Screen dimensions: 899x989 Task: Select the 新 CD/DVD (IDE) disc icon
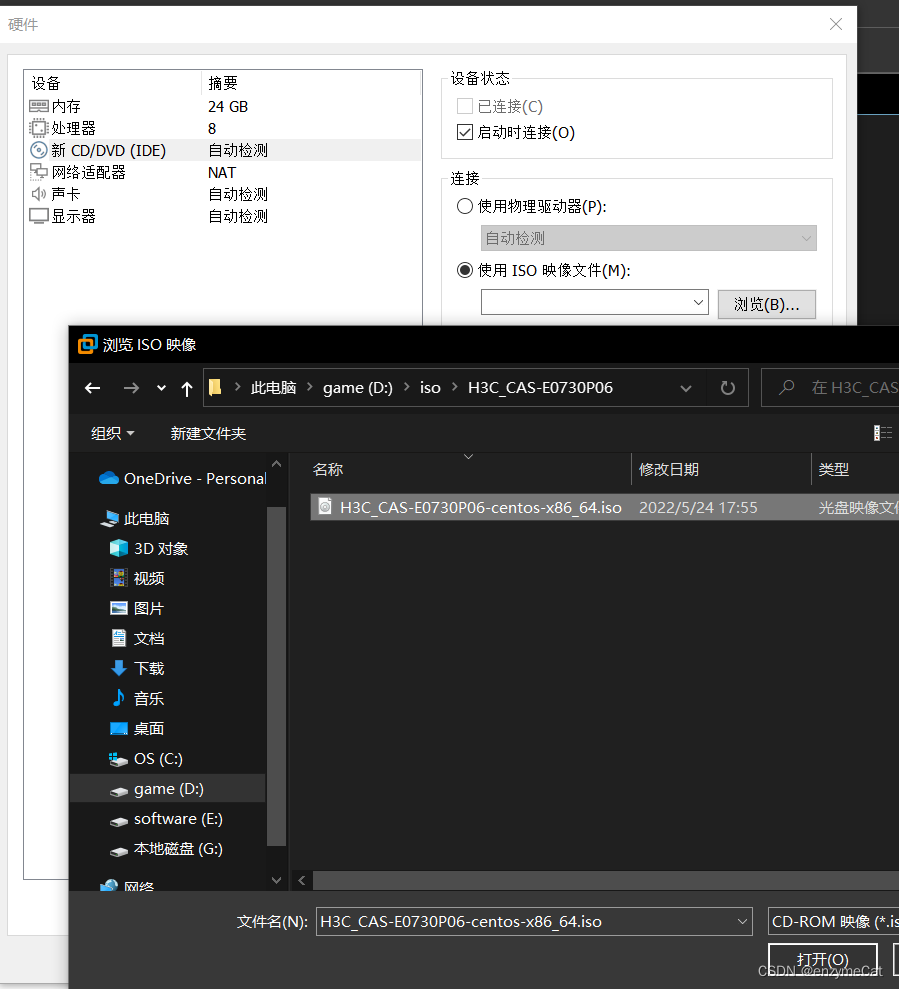click(x=38, y=150)
